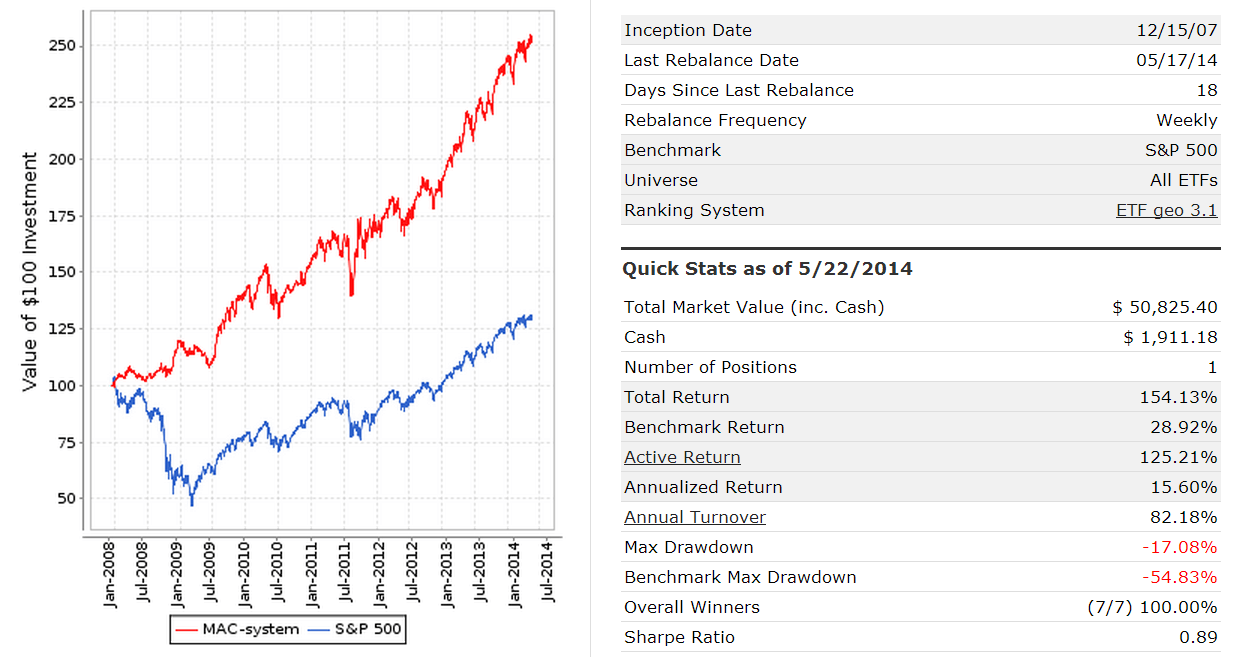Select the Active Return value 125.21%

[1179, 457]
